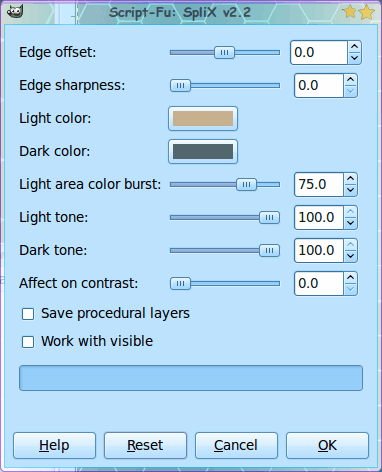The height and width of the screenshot is (472, 382).
Task: Open the Light color swatch picker
Action: coord(203,119)
